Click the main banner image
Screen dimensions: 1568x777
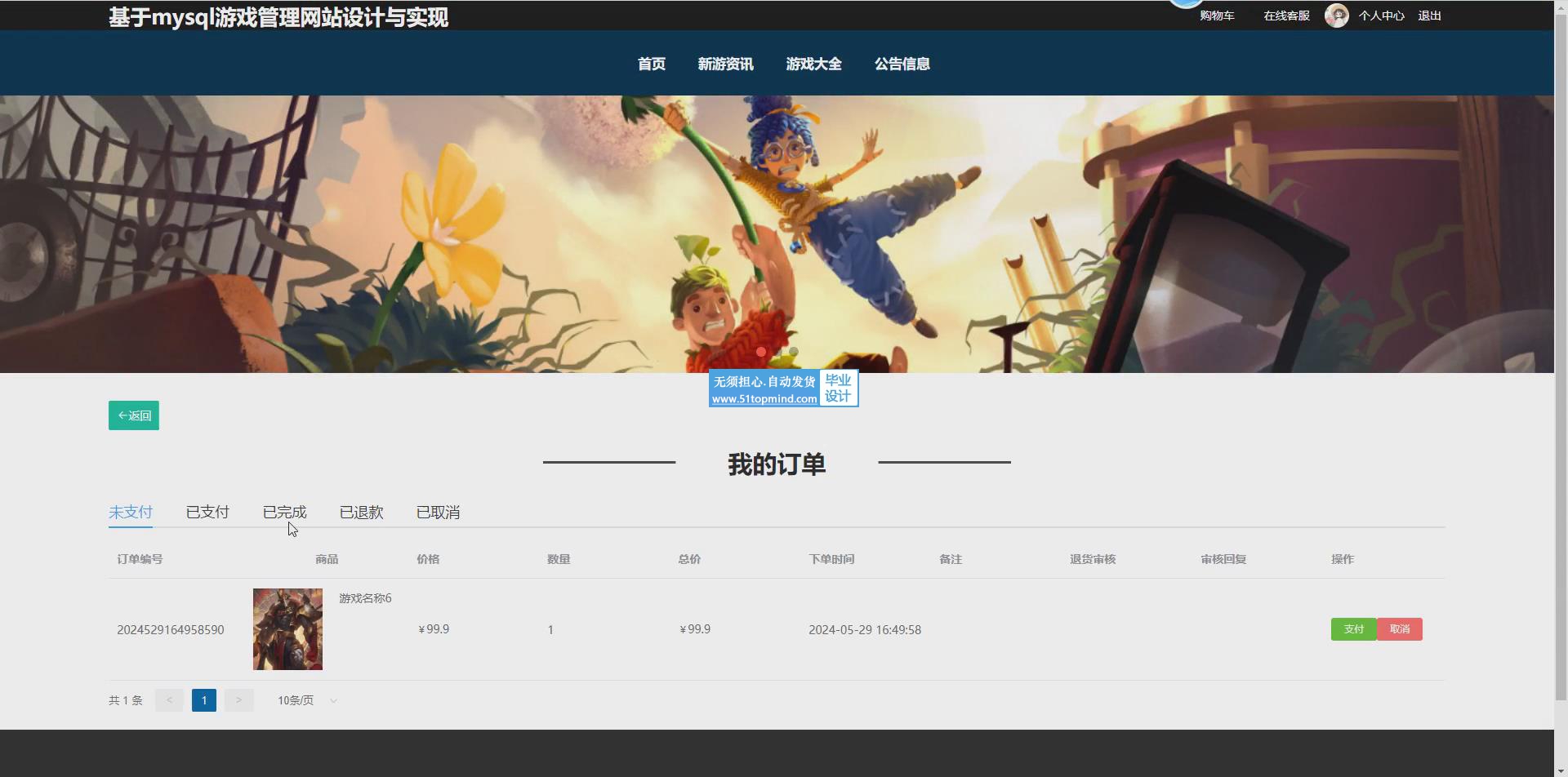point(777,234)
